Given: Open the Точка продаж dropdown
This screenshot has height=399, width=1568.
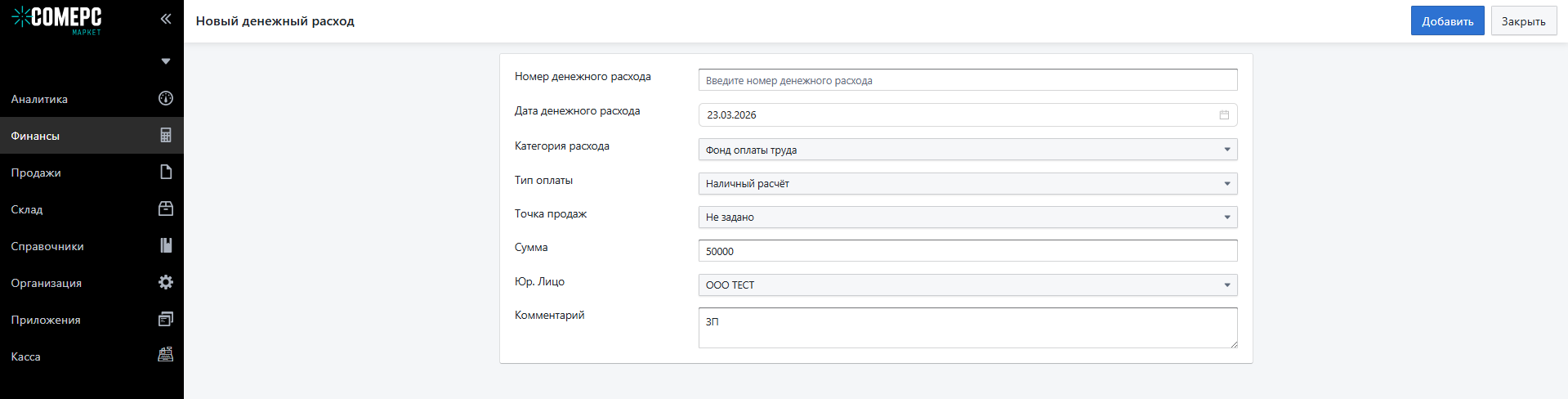Looking at the screenshot, I should click(967, 217).
